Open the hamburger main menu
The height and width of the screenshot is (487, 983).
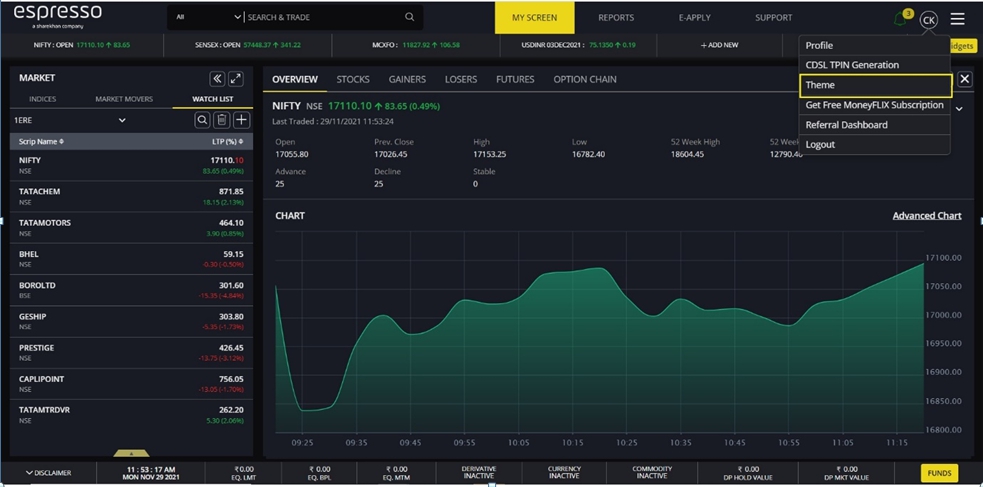click(x=957, y=19)
